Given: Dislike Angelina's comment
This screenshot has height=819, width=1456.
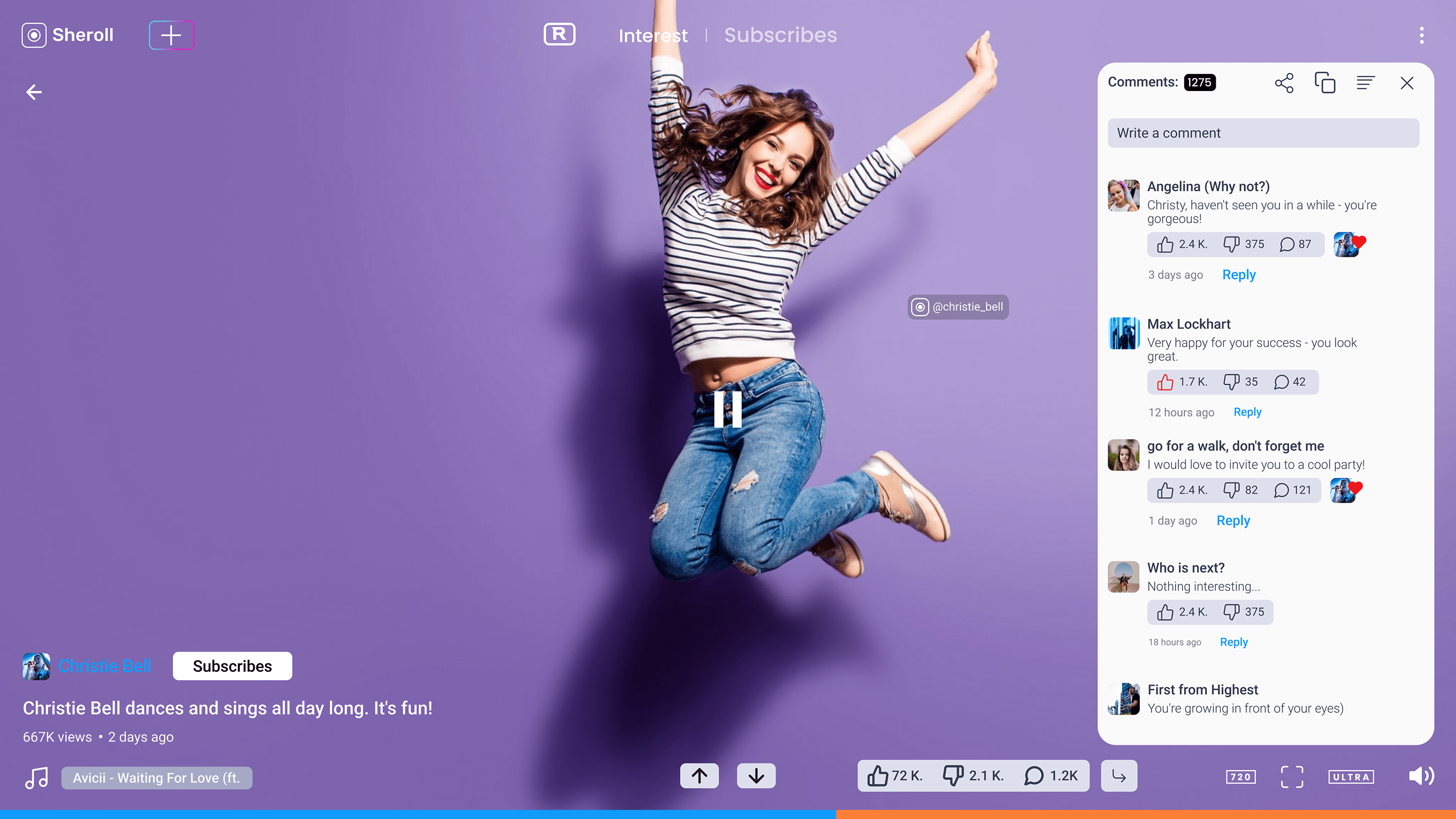Looking at the screenshot, I should [1231, 244].
